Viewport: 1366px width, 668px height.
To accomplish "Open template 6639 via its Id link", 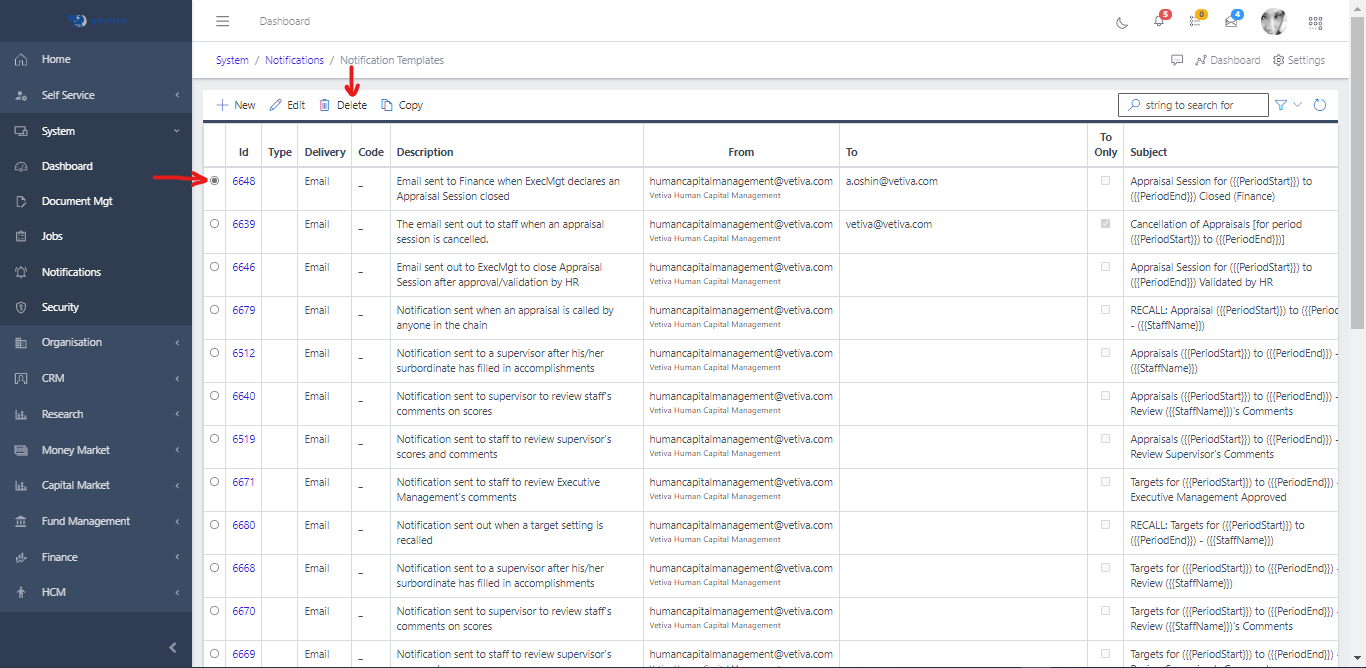I will click(243, 224).
